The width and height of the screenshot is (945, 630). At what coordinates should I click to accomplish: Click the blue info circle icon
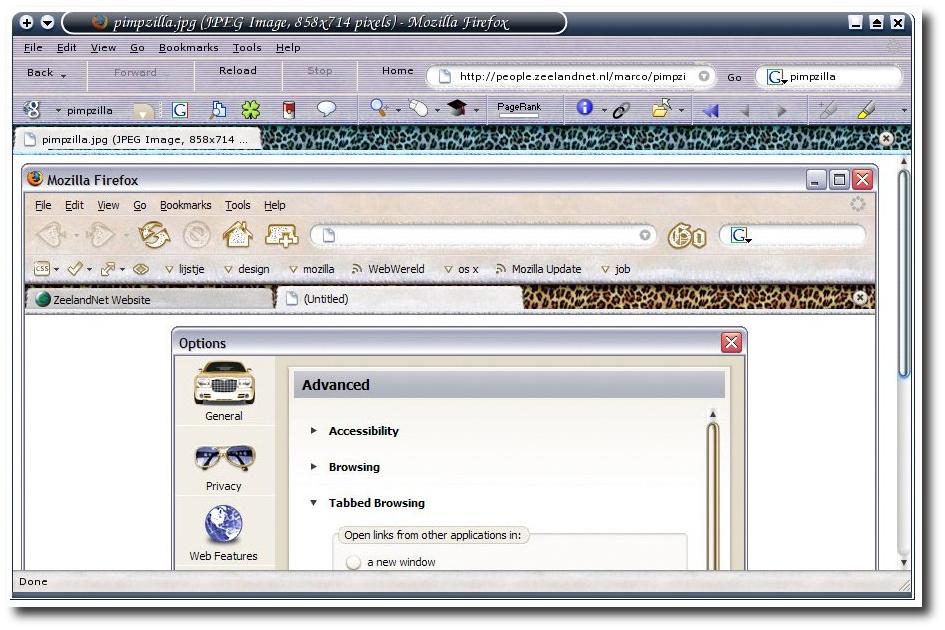point(584,107)
